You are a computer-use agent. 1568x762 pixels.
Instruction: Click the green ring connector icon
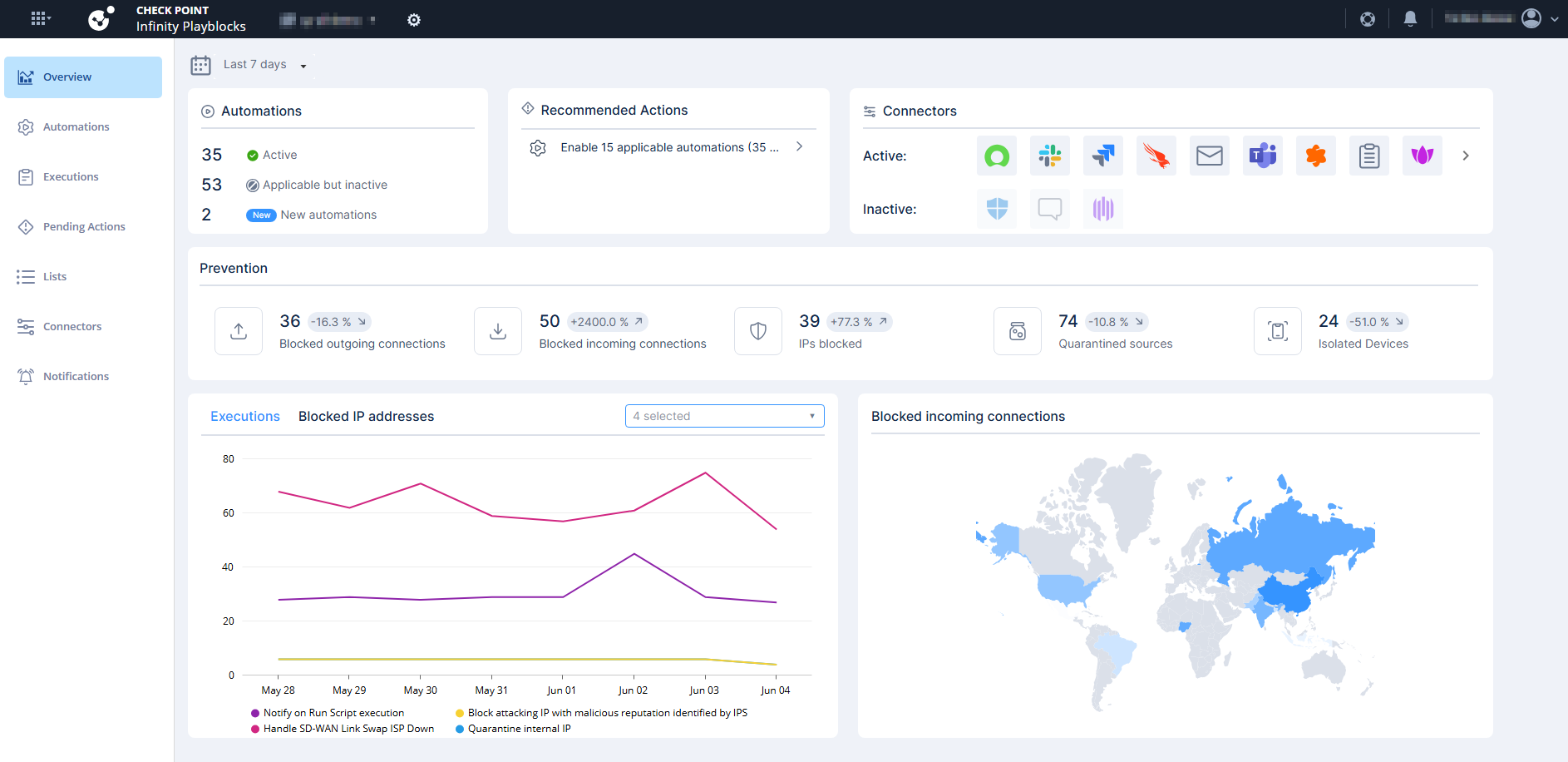click(x=997, y=156)
